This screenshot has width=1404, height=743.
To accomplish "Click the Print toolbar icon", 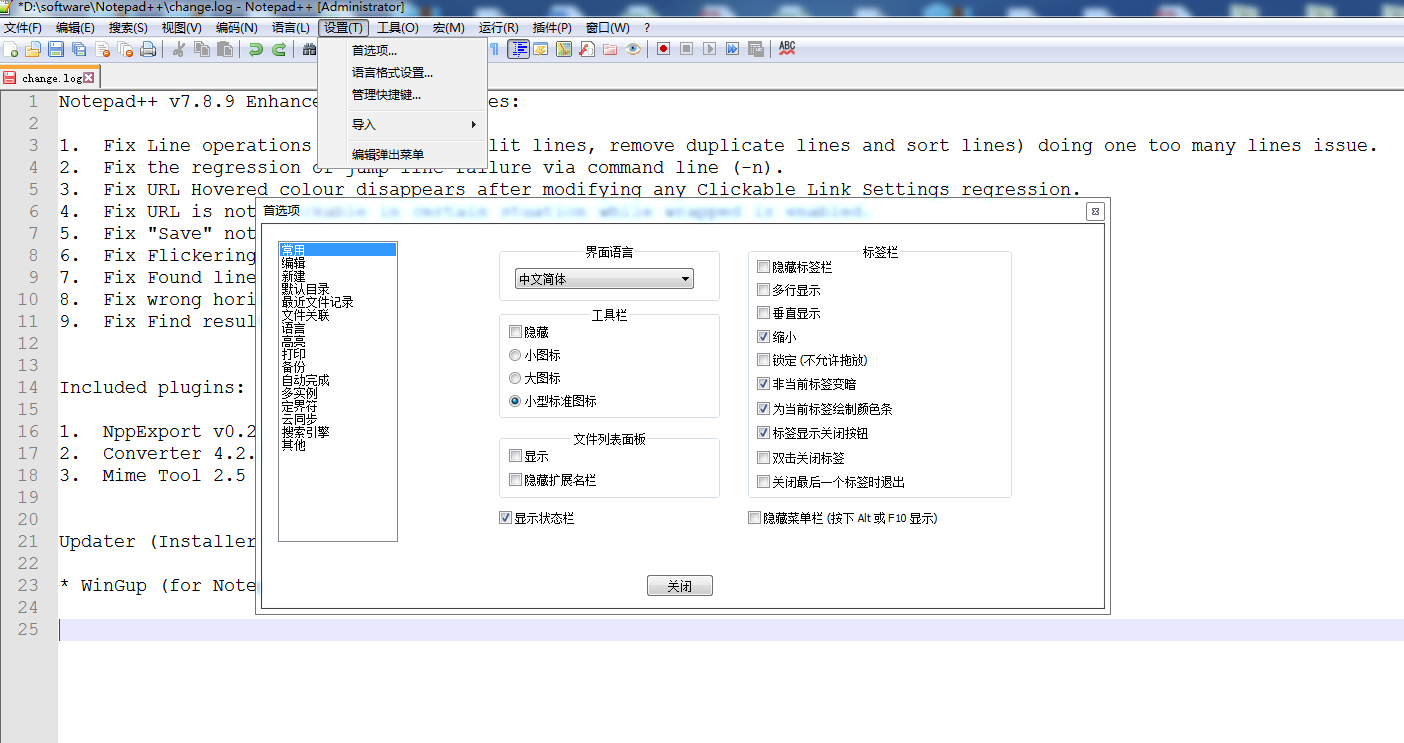I will pos(148,49).
